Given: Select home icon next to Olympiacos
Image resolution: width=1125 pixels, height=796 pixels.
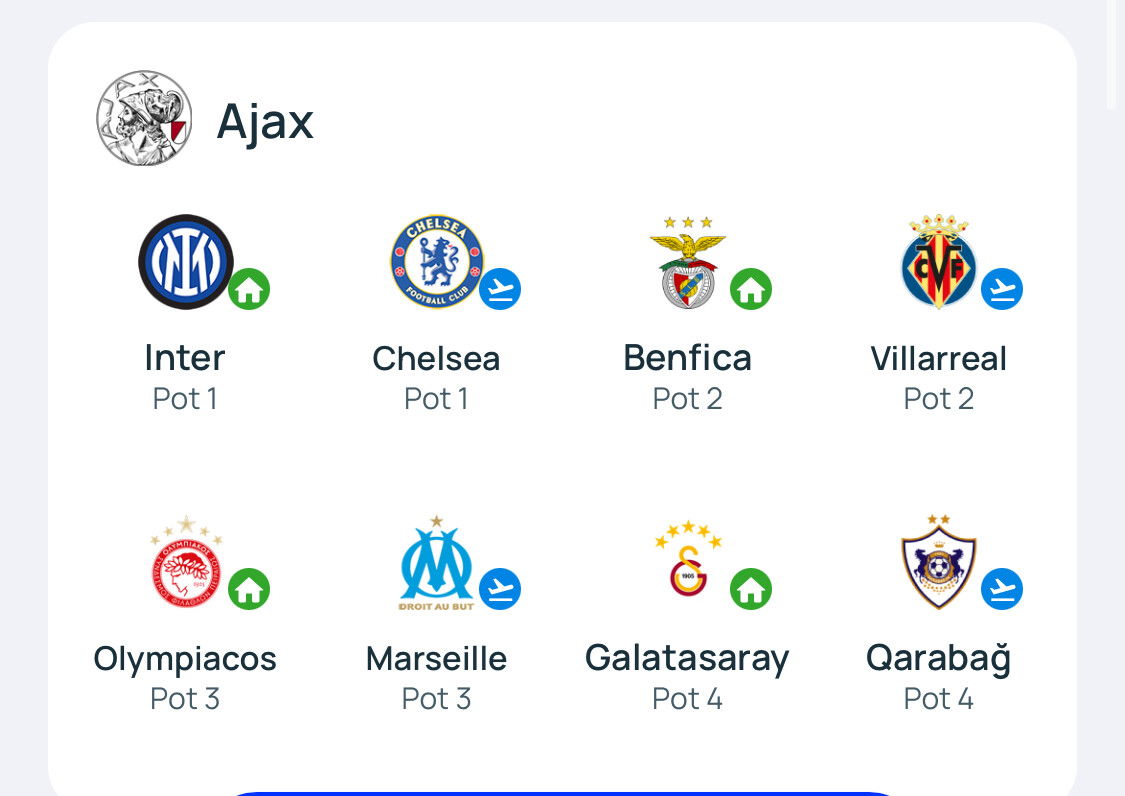Looking at the screenshot, I should tap(249, 589).
